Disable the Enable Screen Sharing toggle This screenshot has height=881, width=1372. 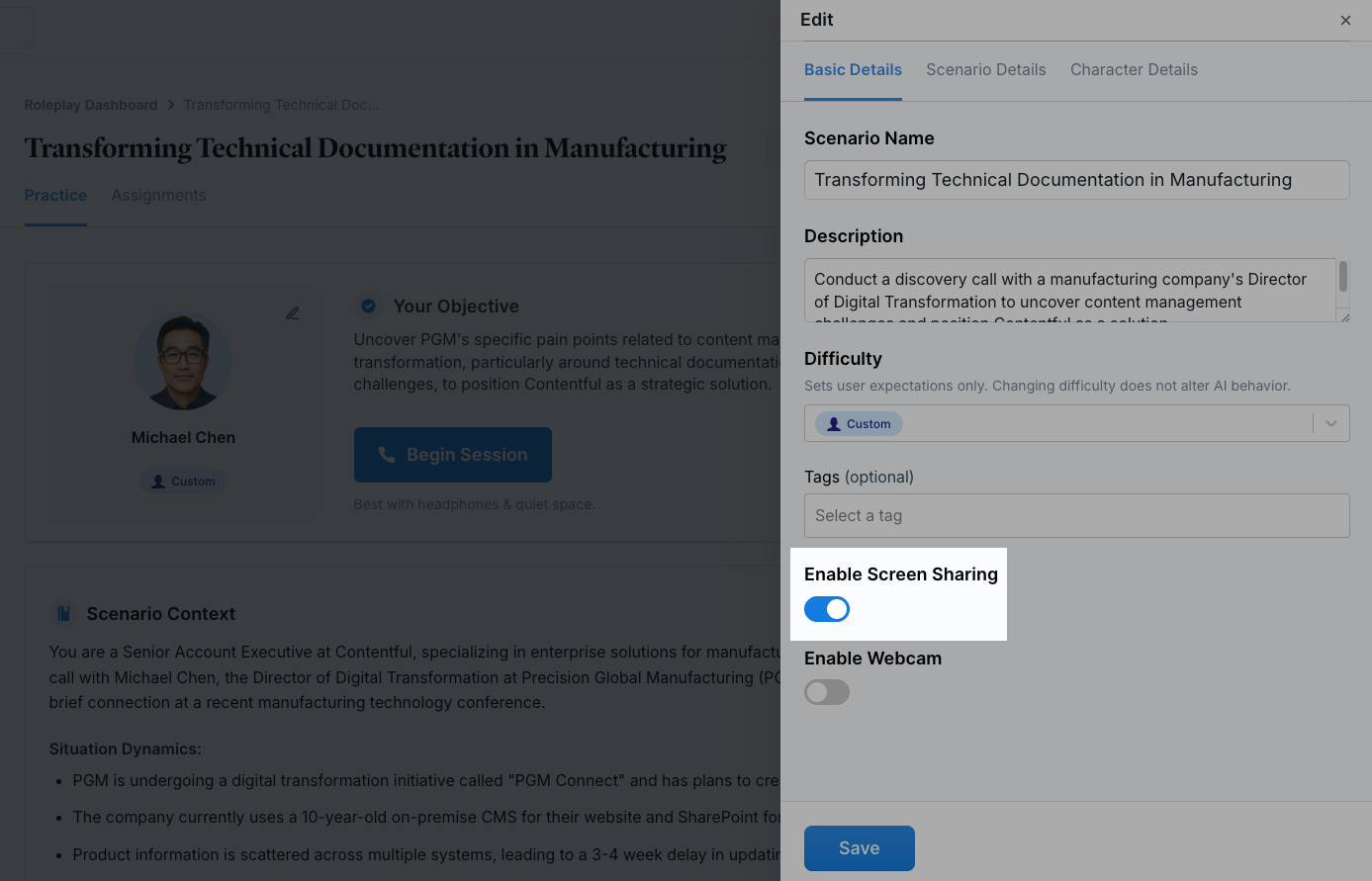[x=827, y=609]
